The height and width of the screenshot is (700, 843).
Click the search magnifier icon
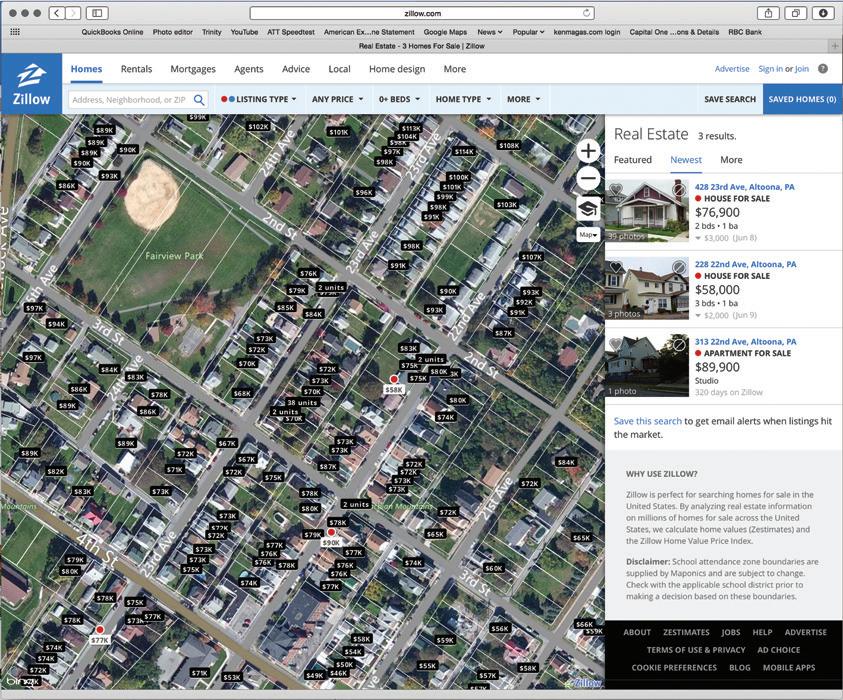tap(199, 99)
